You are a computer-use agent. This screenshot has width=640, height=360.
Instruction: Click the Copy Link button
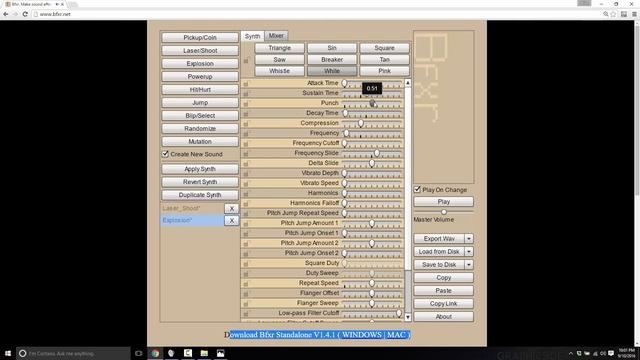(x=444, y=304)
